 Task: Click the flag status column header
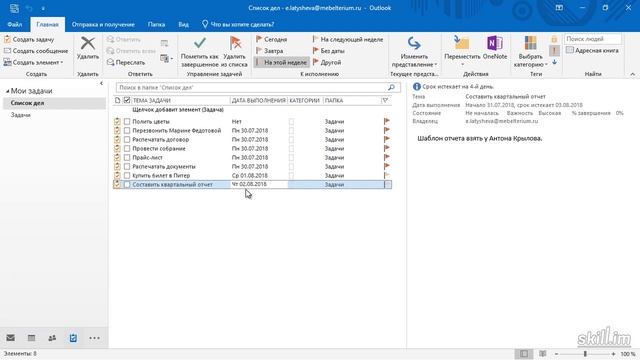[385, 100]
